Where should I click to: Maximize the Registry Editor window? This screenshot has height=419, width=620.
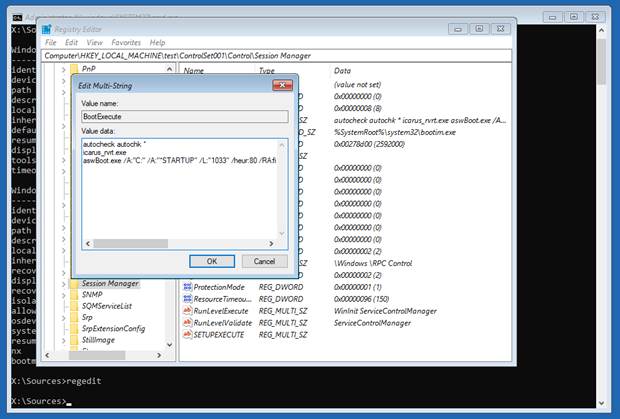tap(479, 29)
